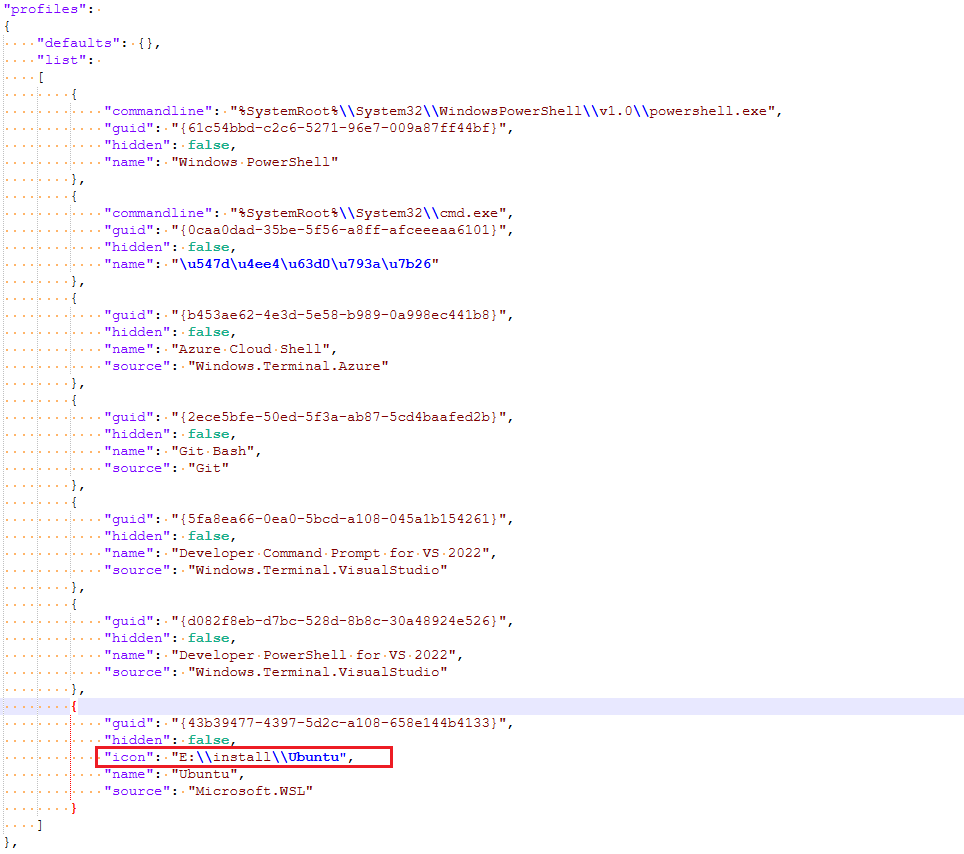The image size is (964, 854).
Task: Click the "Windows.Terminal.Azure" source value
Action: pyautogui.click(x=288, y=366)
